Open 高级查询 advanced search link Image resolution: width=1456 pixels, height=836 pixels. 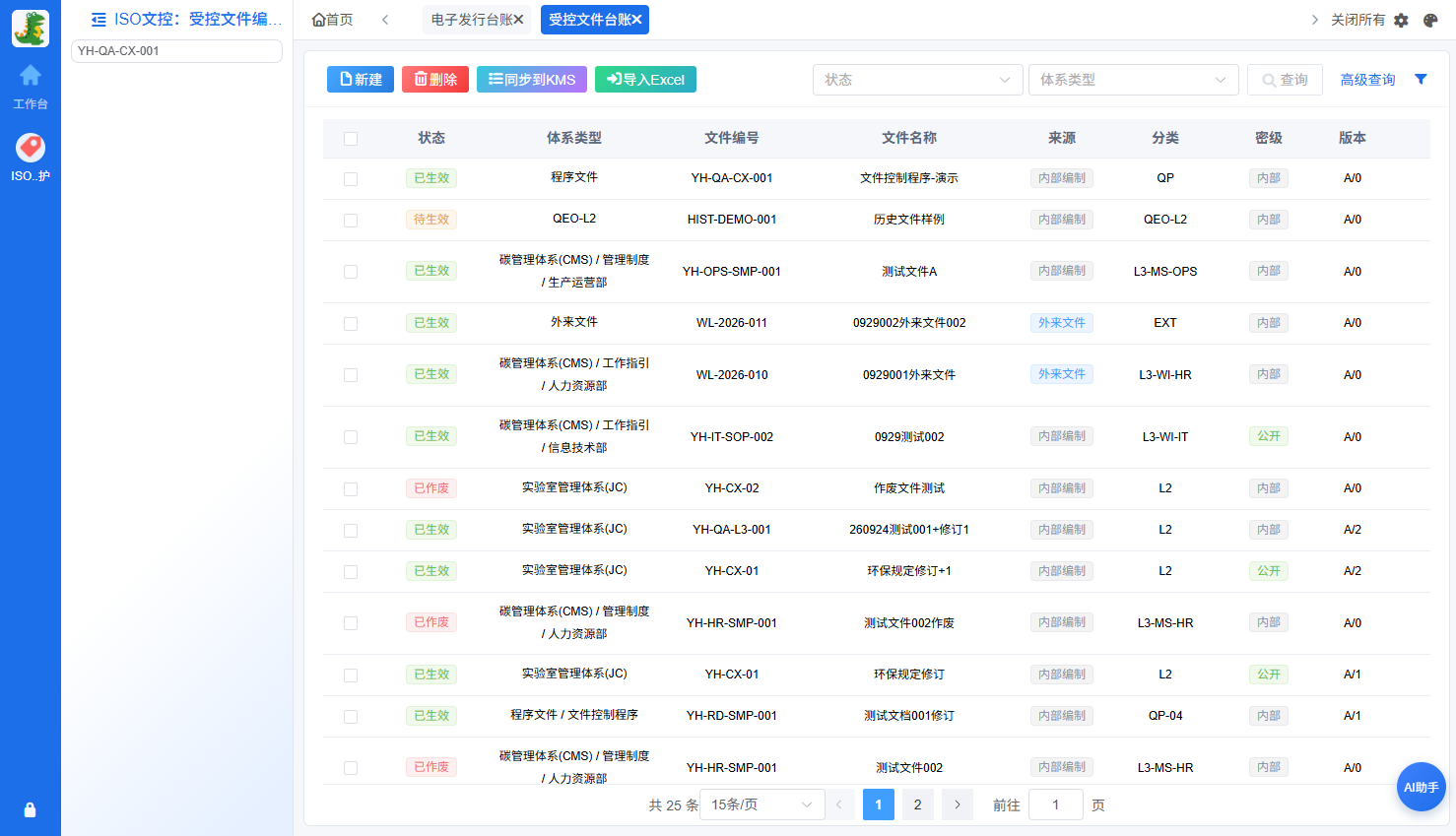[x=1367, y=80]
